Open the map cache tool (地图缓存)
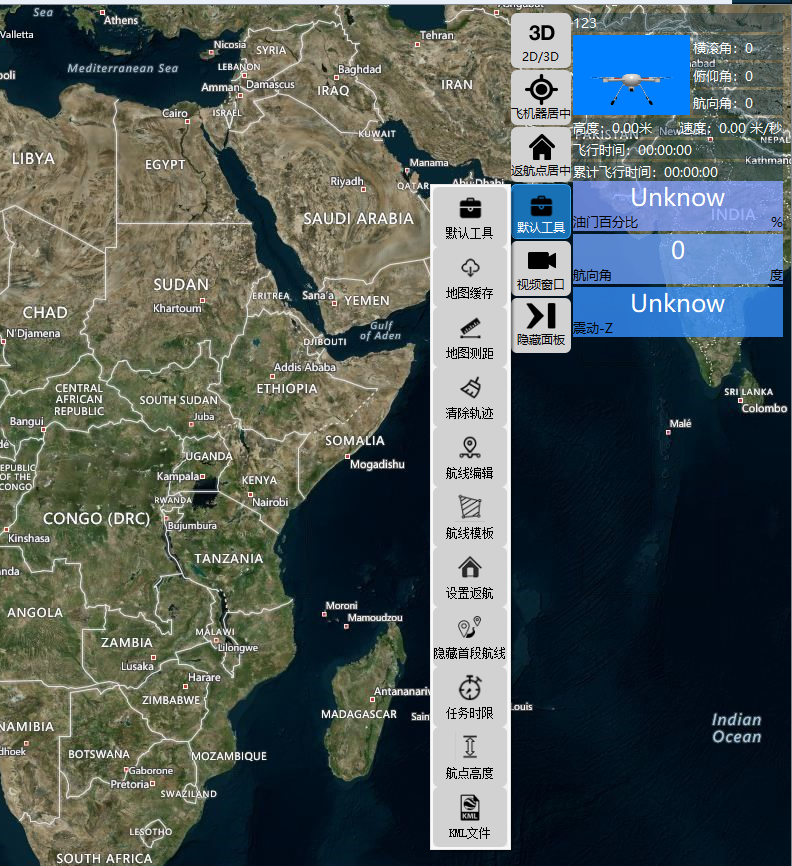The image size is (792, 866). (469, 278)
